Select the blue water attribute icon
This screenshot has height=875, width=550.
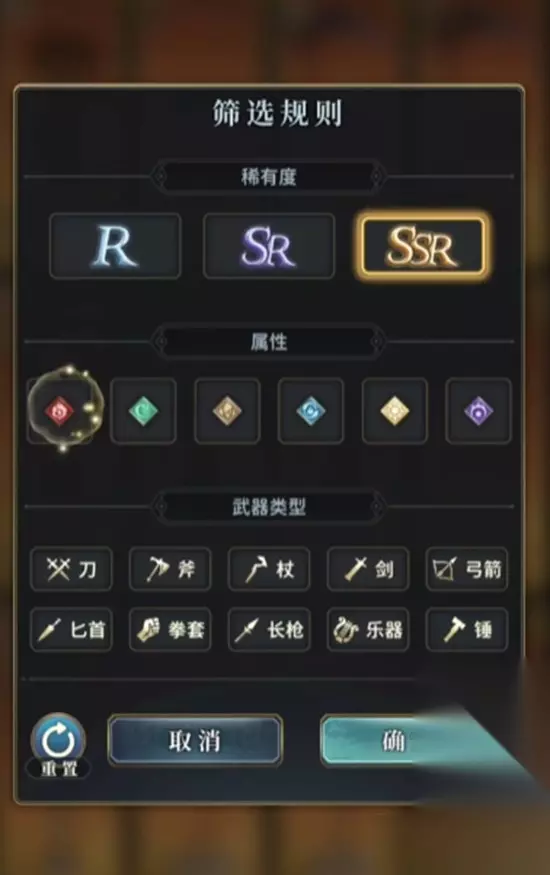pos(311,411)
